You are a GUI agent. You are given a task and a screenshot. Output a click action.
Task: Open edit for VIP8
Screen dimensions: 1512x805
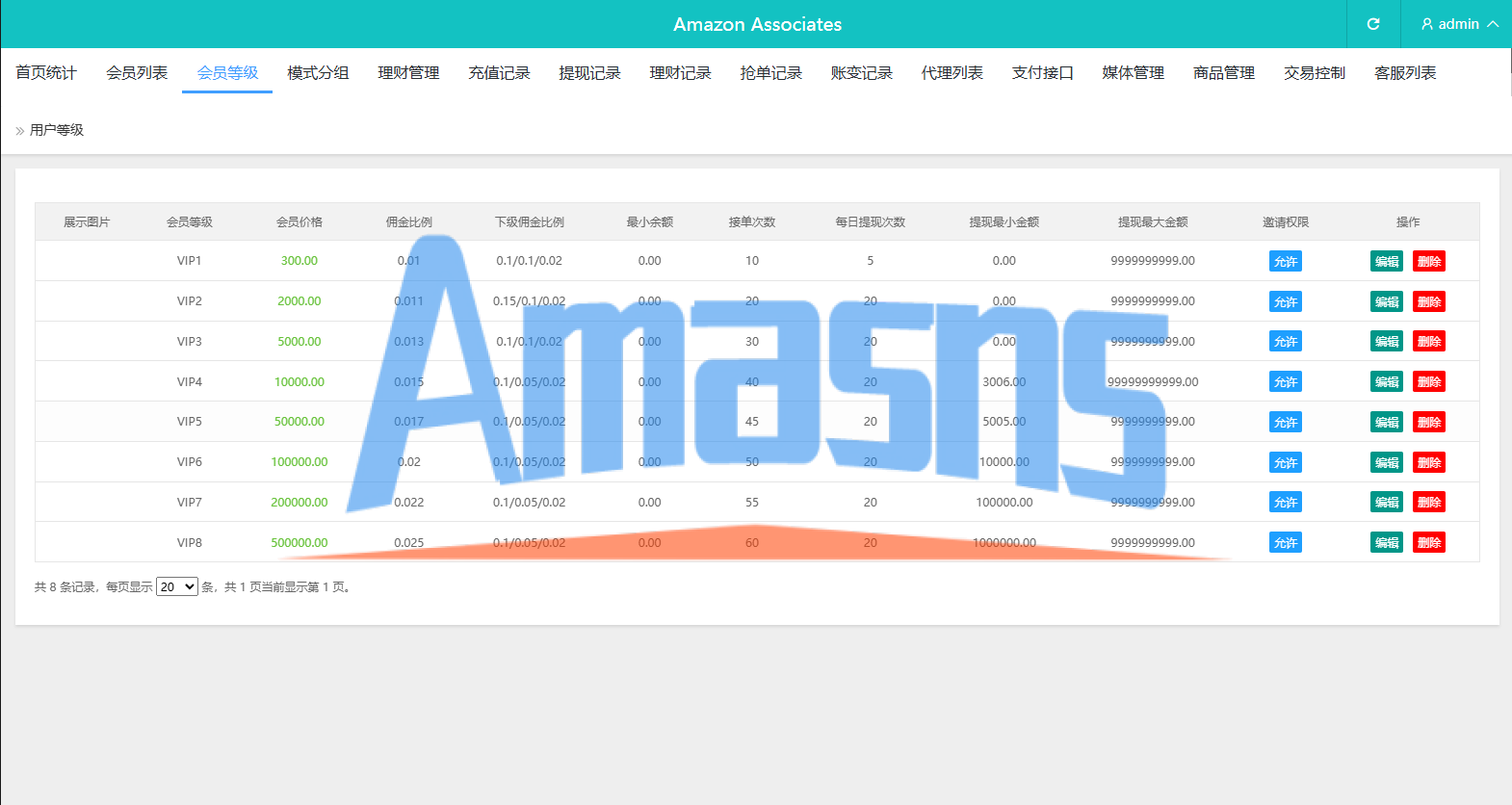click(1387, 543)
